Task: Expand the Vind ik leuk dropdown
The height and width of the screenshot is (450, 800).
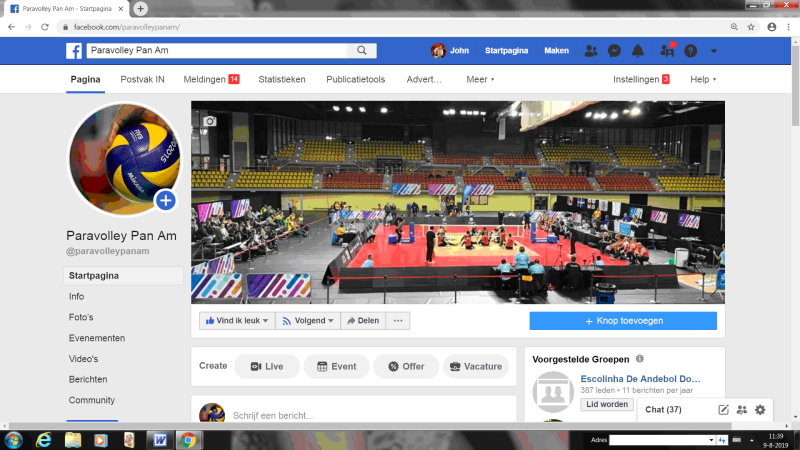Action: [x=265, y=321]
